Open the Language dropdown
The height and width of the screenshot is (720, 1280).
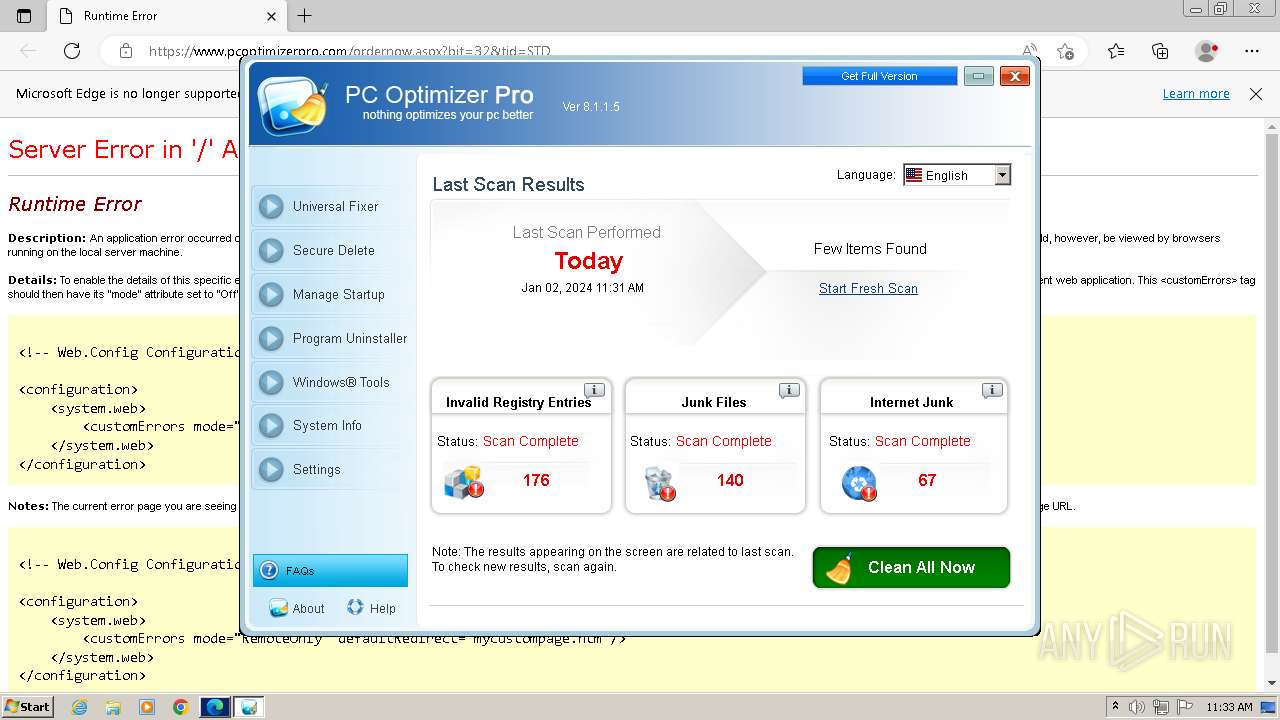pyautogui.click(x=957, y=175)
